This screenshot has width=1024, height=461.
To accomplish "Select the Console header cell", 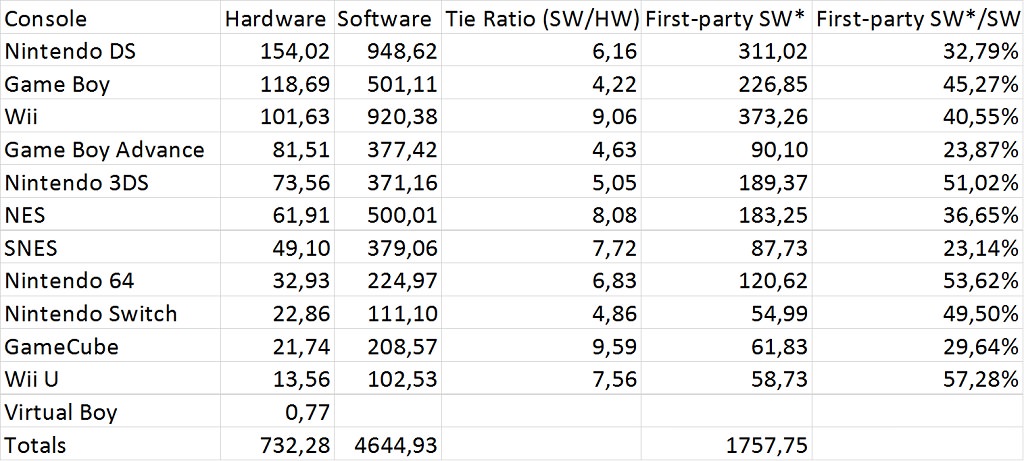I will tap(110, 18).
